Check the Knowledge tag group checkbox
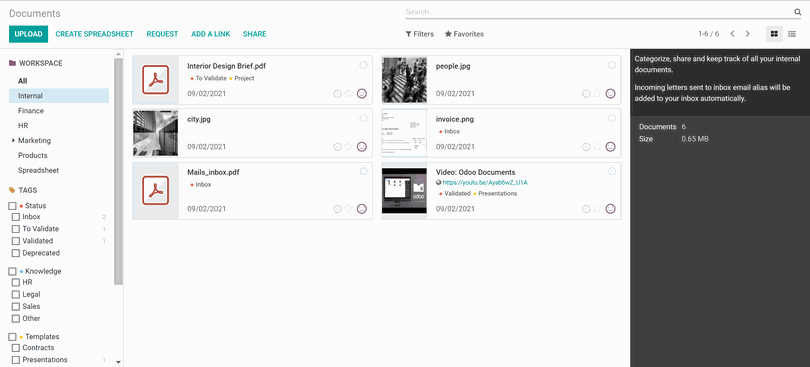Image resolution: width=810 pixels, height=367 pixels. [x=12, y=271]
